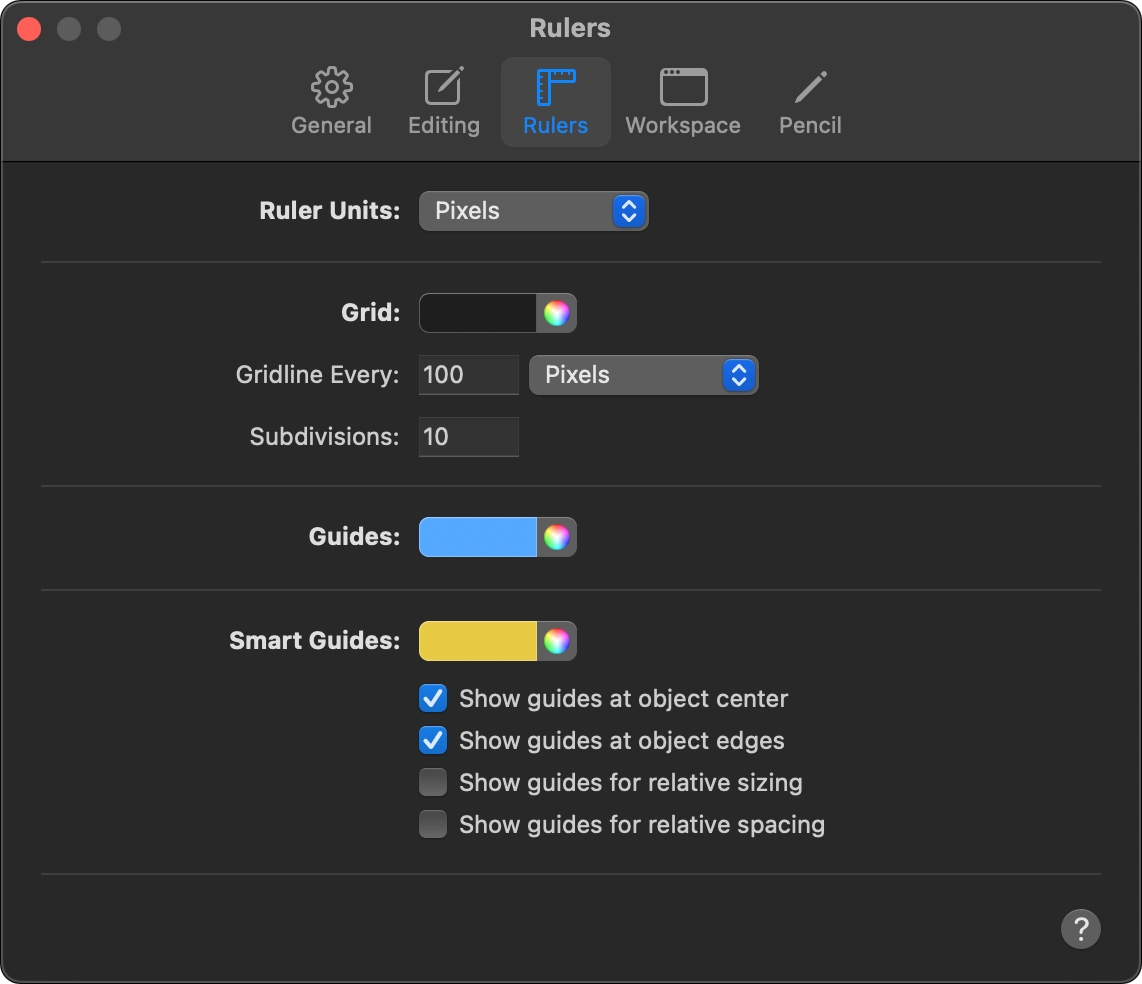Open the Editing preferences icon
The width and height of the screenshot is (1142, 984).
[444, 87]
